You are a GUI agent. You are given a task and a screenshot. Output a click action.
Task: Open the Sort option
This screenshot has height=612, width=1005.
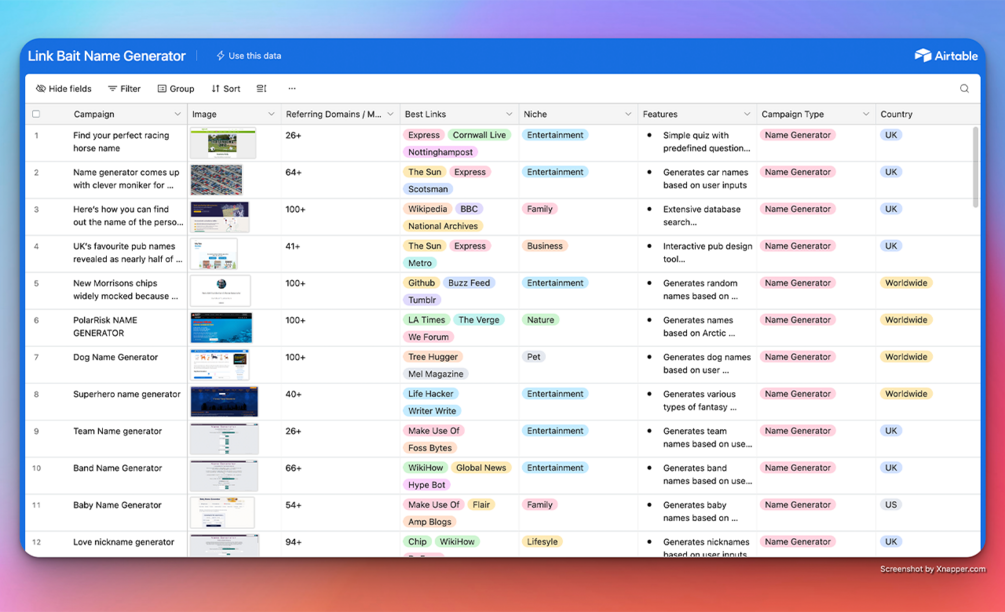(226, 88)
